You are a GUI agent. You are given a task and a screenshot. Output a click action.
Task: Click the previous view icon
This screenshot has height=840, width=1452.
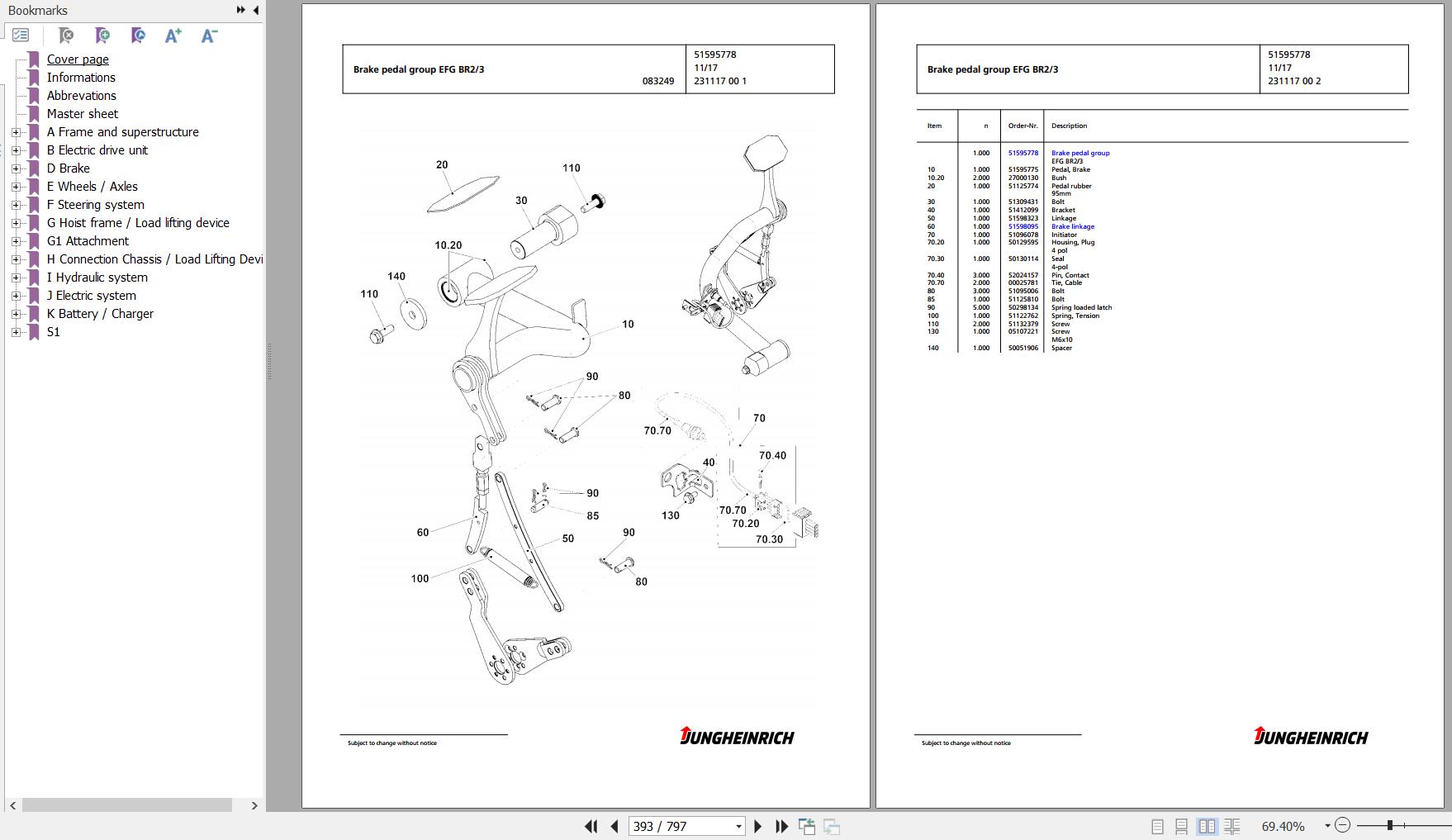tap(807, 826)
